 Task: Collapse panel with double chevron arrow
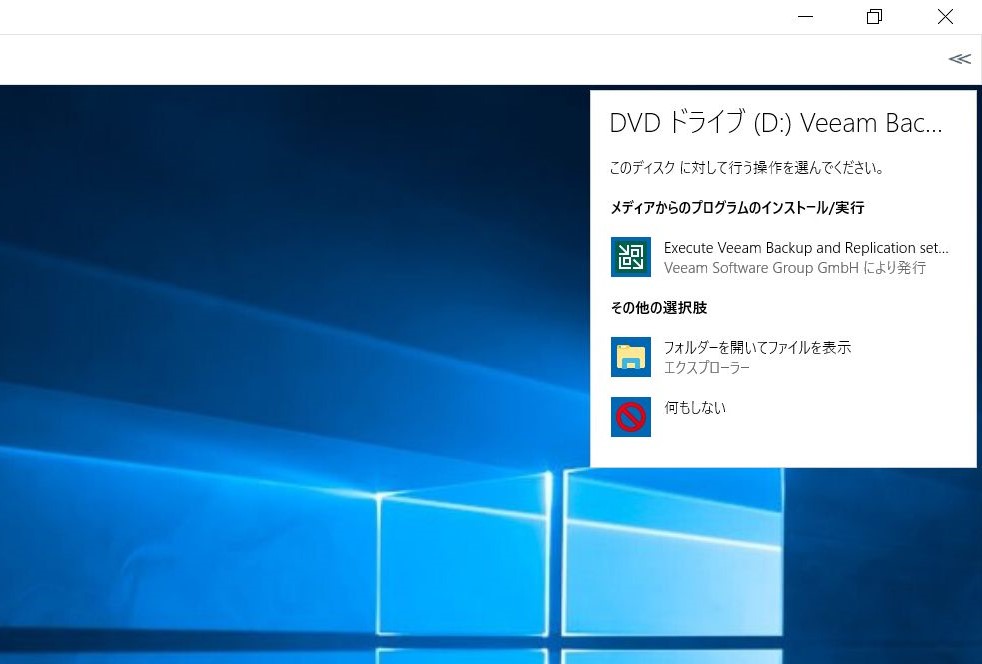pos(959,59)
